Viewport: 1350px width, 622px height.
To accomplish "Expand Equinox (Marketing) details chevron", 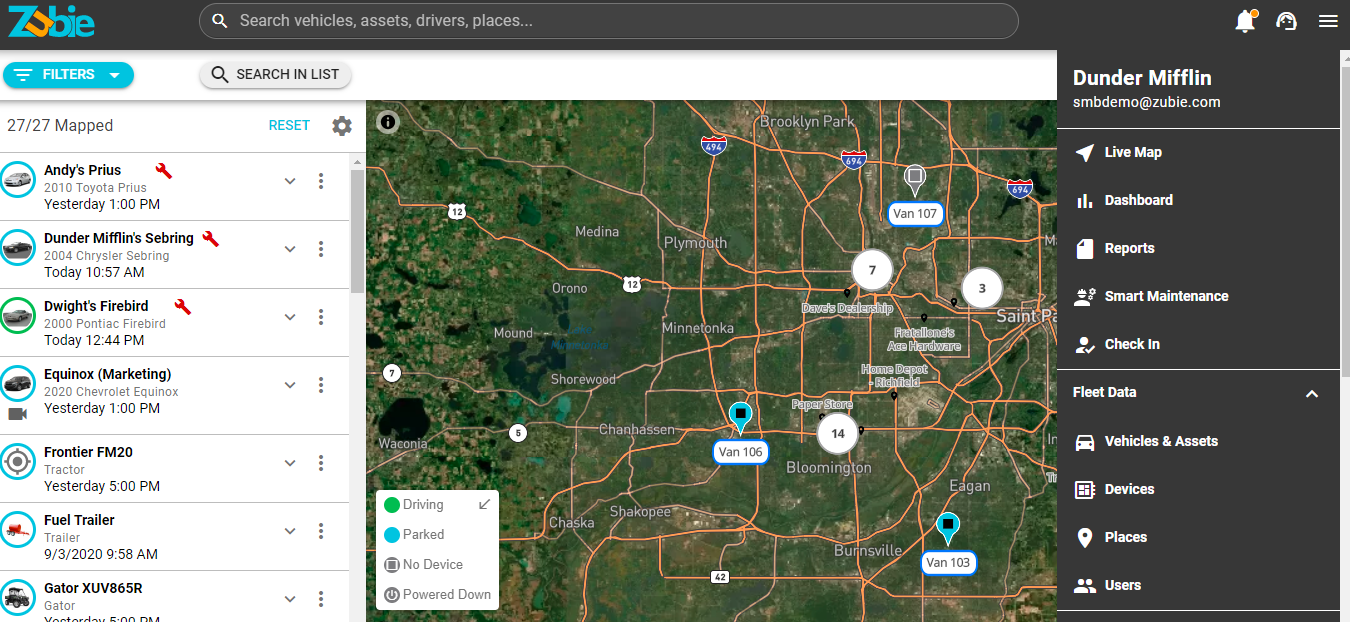I will tap(290, 385).
